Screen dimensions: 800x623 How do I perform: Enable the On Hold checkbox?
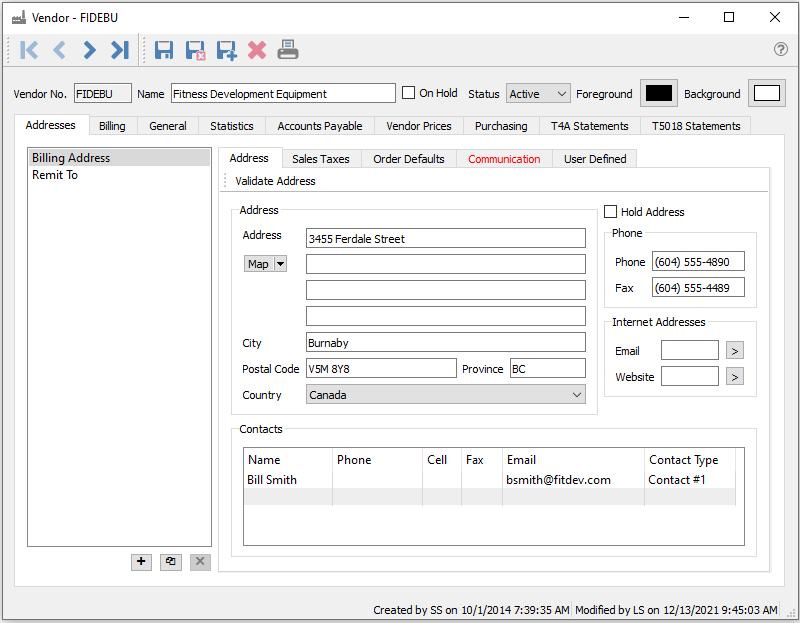pyautogui.click(x=409, y=93)
